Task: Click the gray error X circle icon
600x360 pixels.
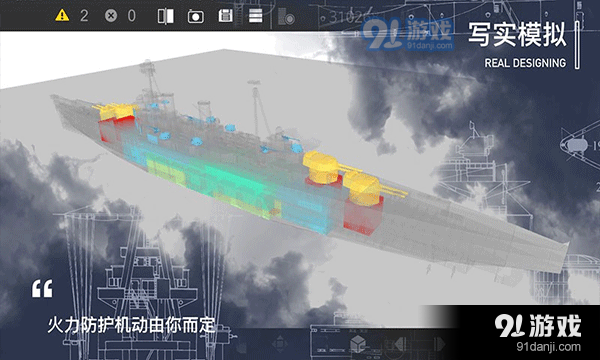Action: [111, 16]
